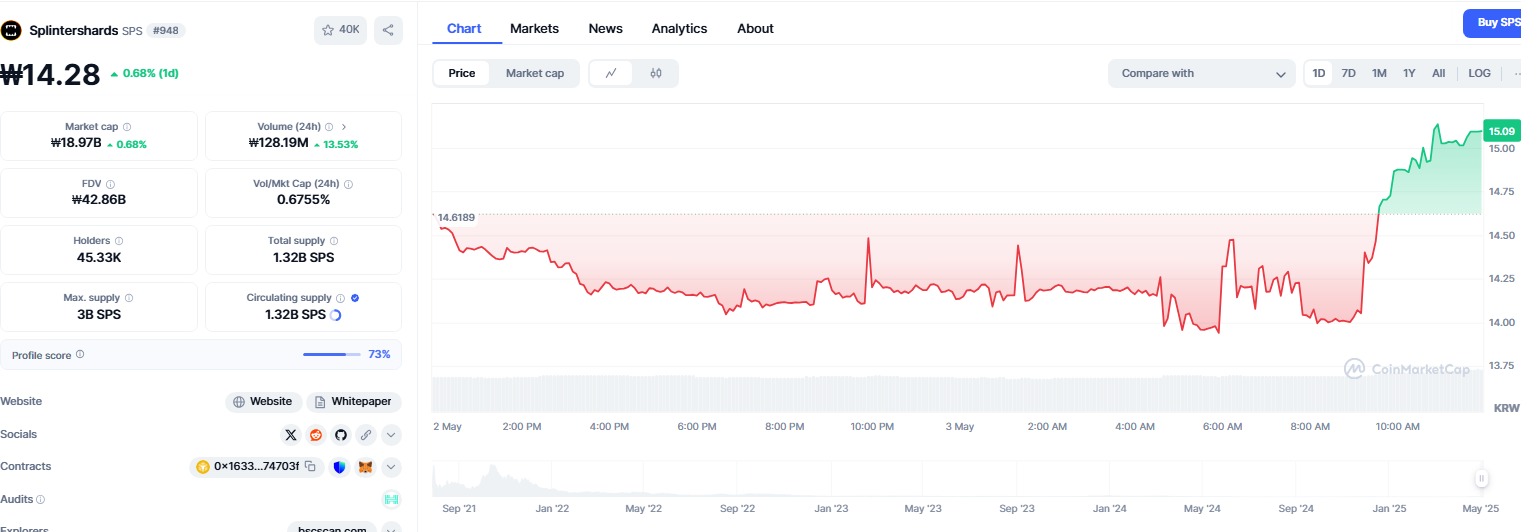Open the X (Twitter) social icon
The image size is (1521, 532).
tap(291, 435)
